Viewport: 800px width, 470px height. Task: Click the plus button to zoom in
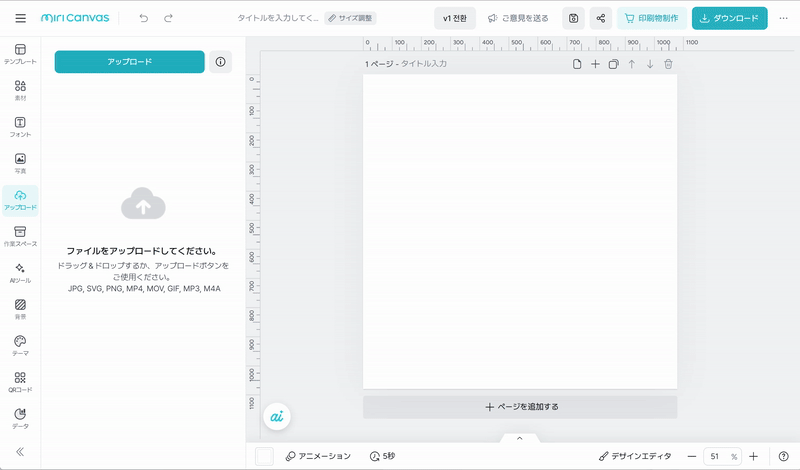click(753, 456)
